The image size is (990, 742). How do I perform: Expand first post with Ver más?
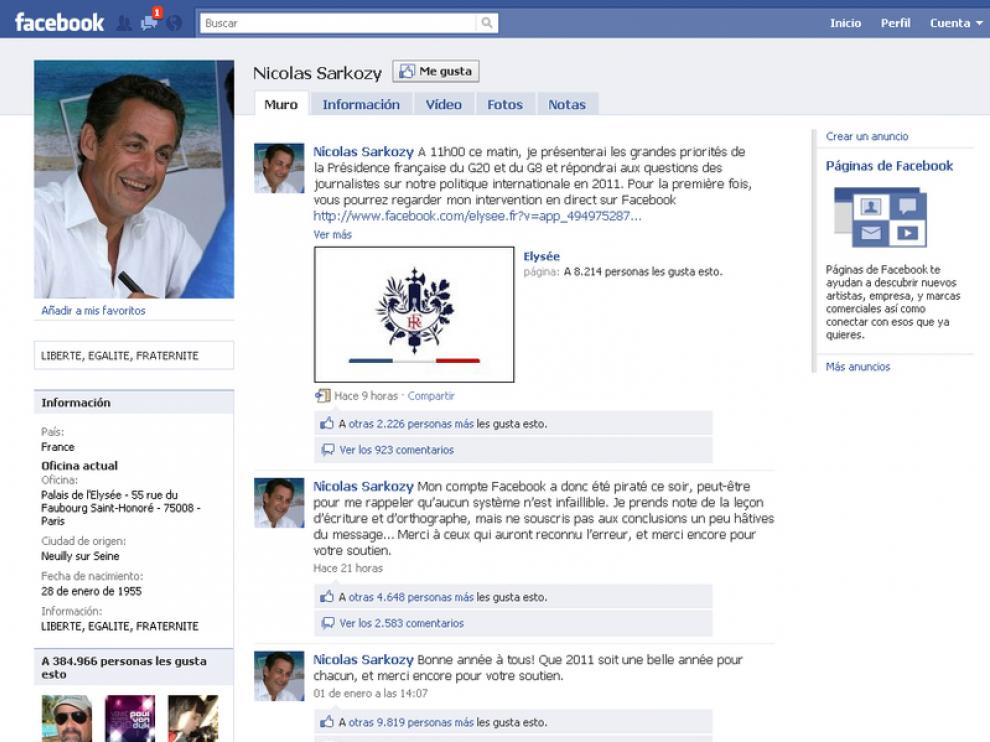332,234
